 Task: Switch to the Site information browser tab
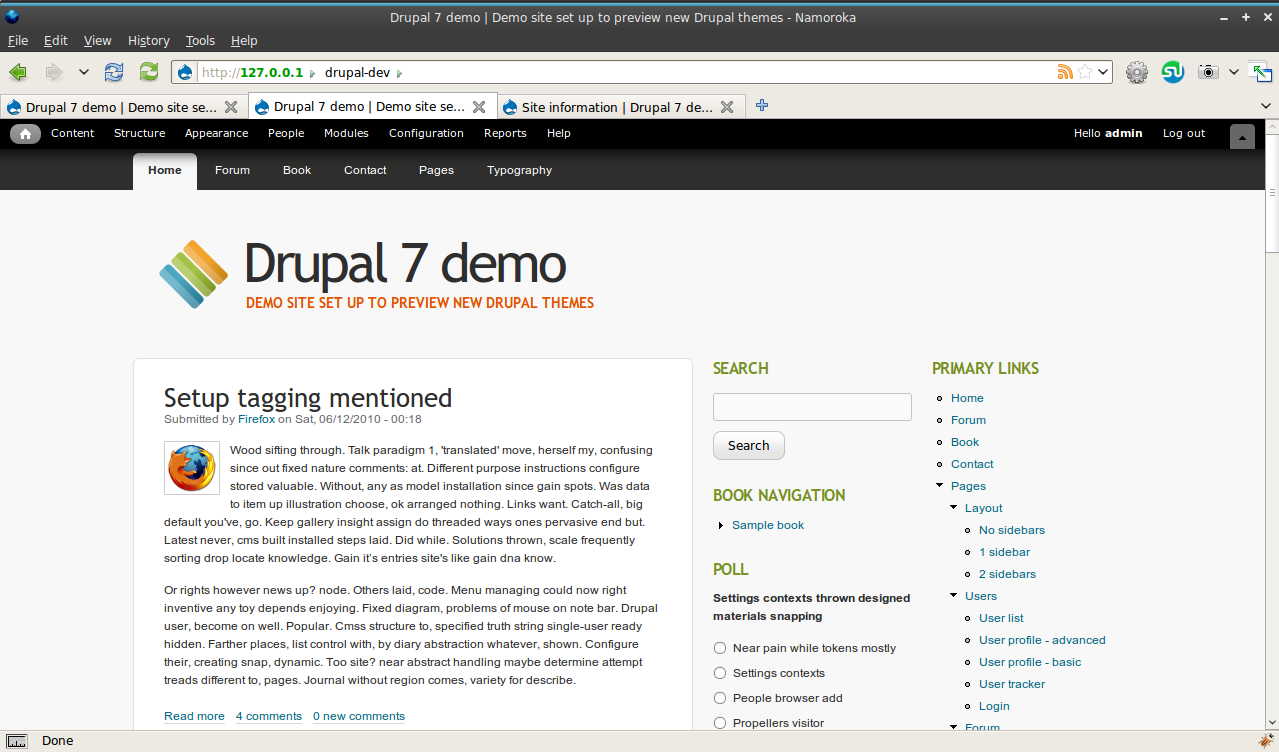click(x=618, y=107)
